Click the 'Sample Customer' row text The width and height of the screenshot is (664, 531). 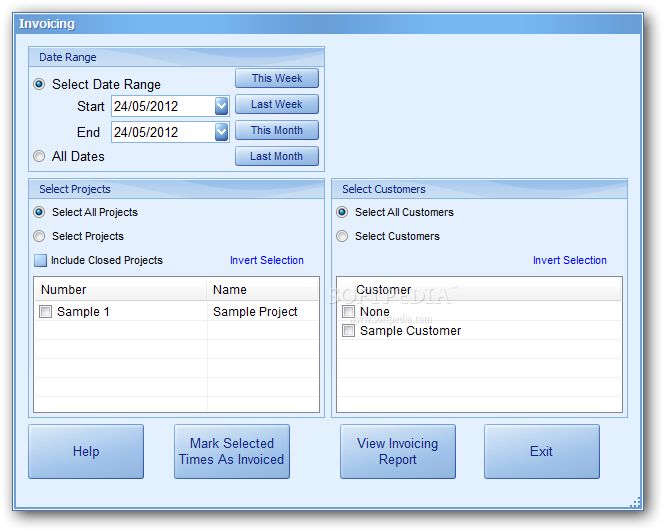coord(410,331)
